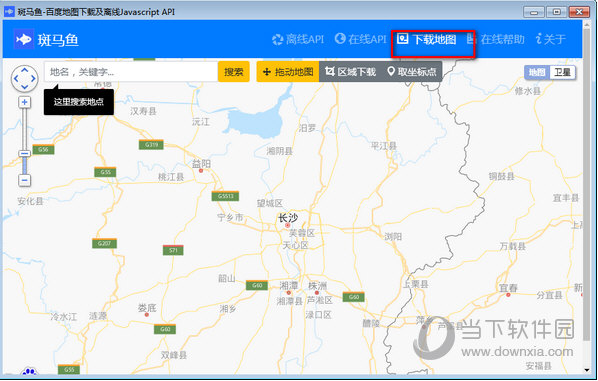Focus the 地名，关键字 search field
Screen dimensions: 598x381
[131, 72]
